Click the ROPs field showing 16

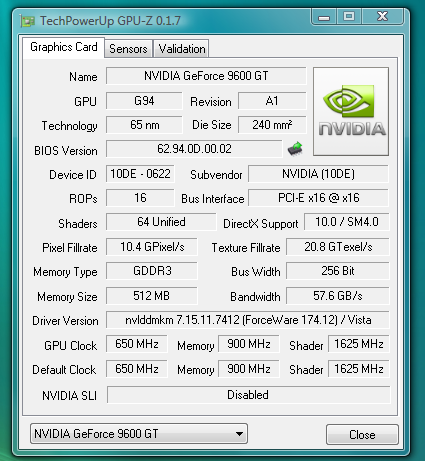[x=140, y=198]
